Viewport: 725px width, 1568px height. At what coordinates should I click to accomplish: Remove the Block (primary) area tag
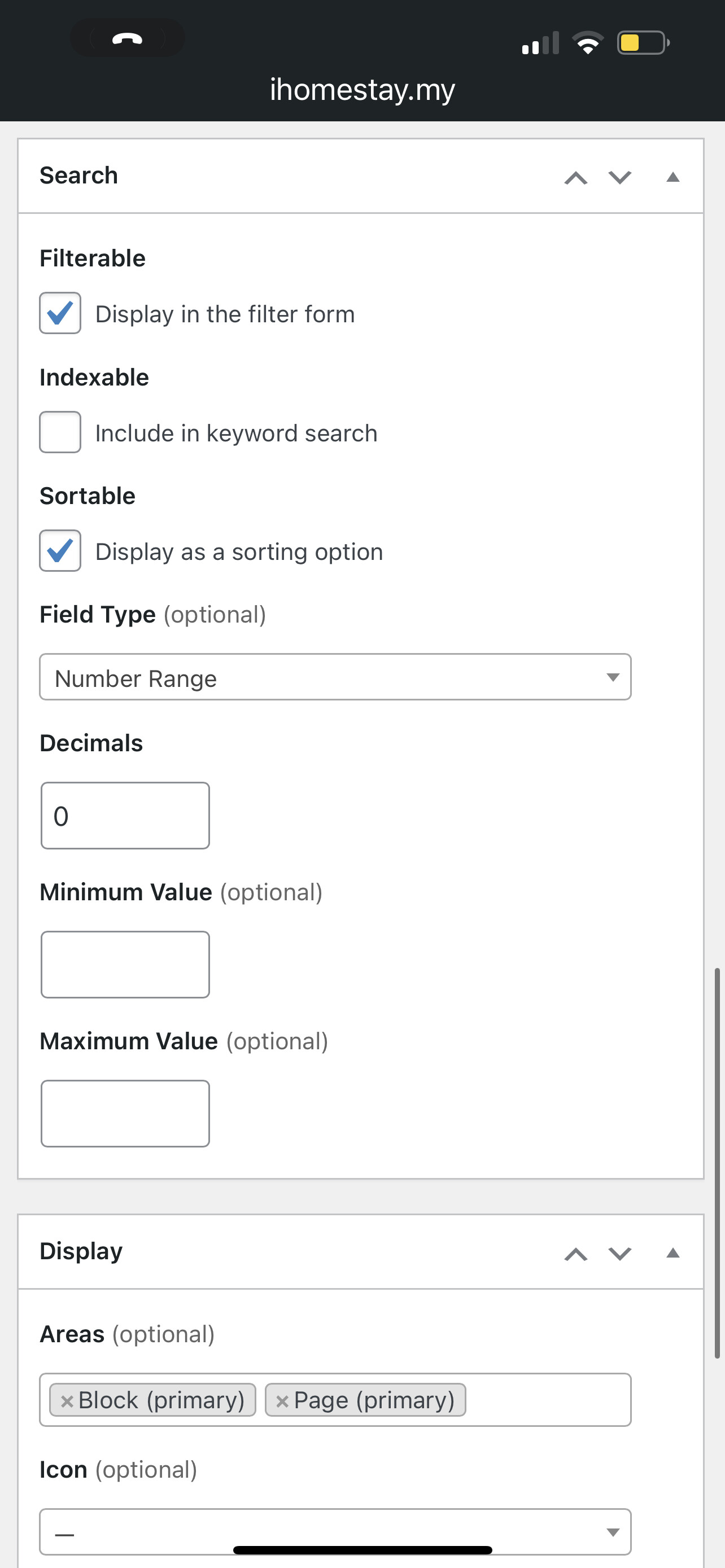[x=67, y=1401]
